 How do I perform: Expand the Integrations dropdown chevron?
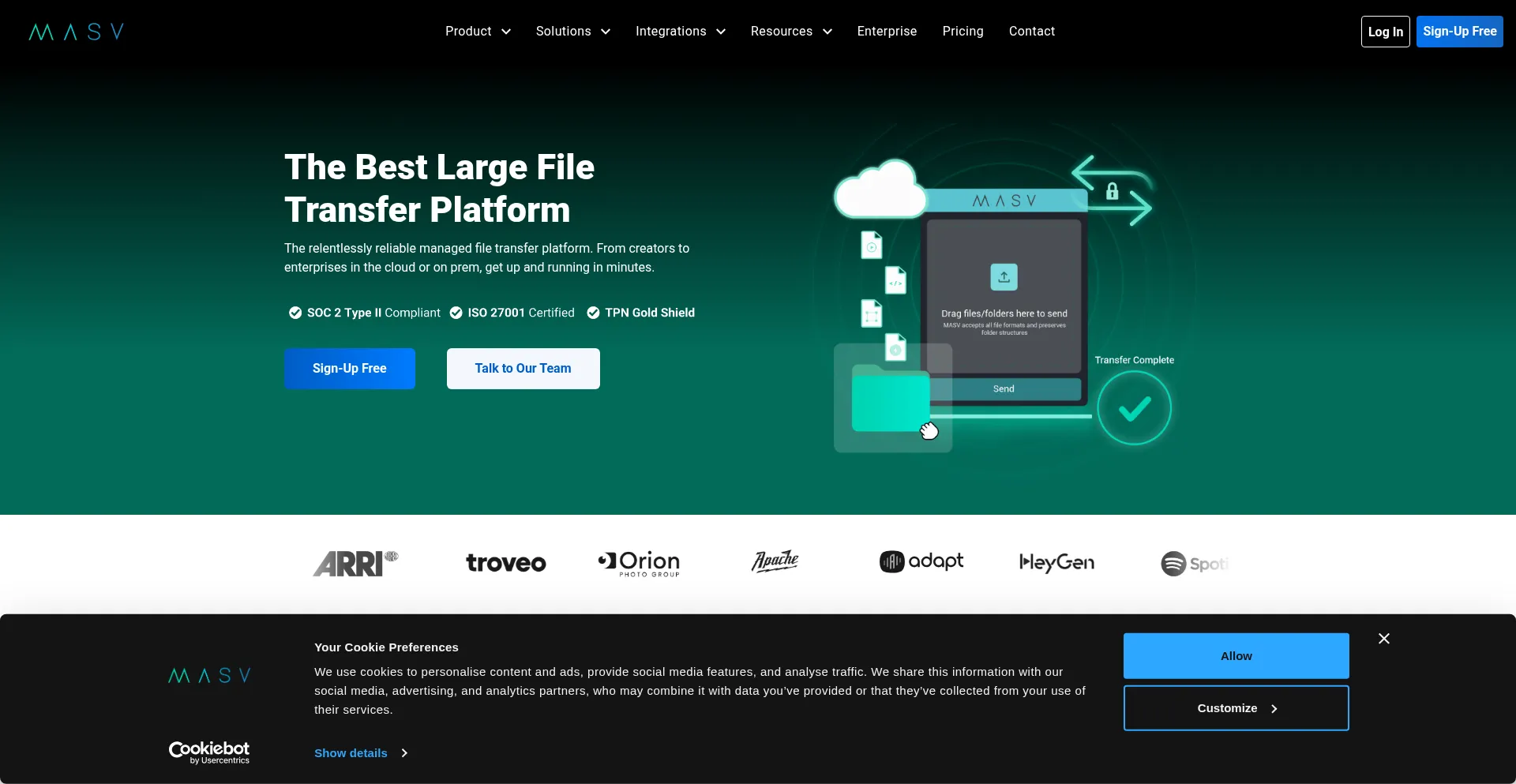(x=721, y=32)
